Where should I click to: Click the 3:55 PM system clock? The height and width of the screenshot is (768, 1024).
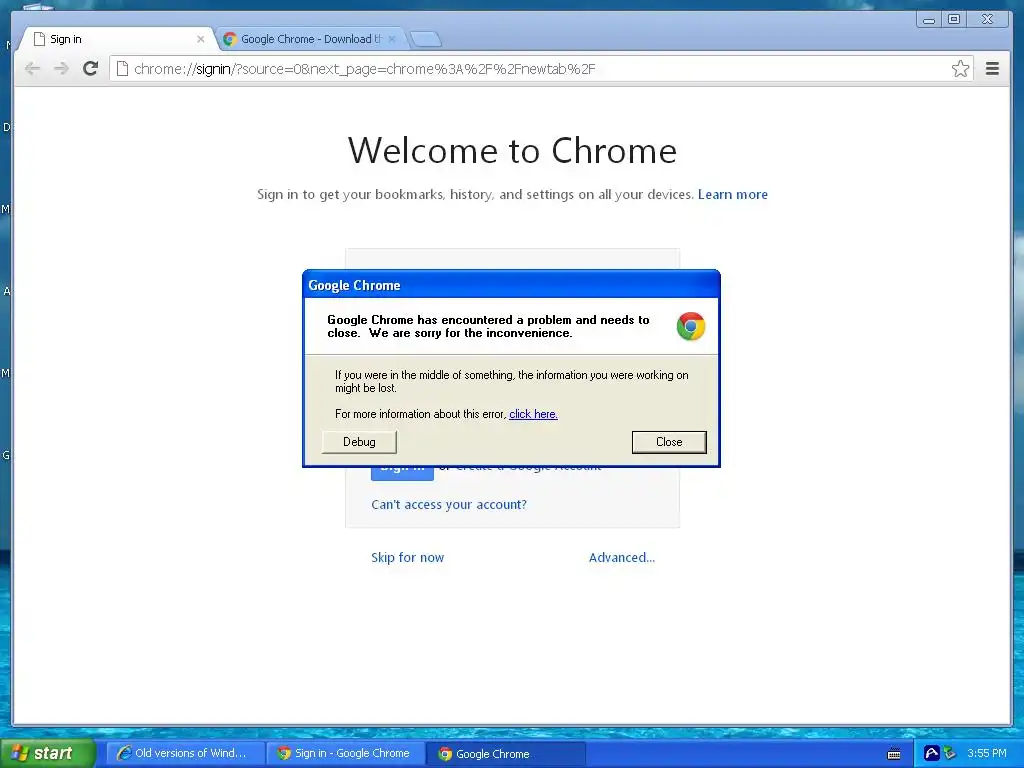[987, 754]
